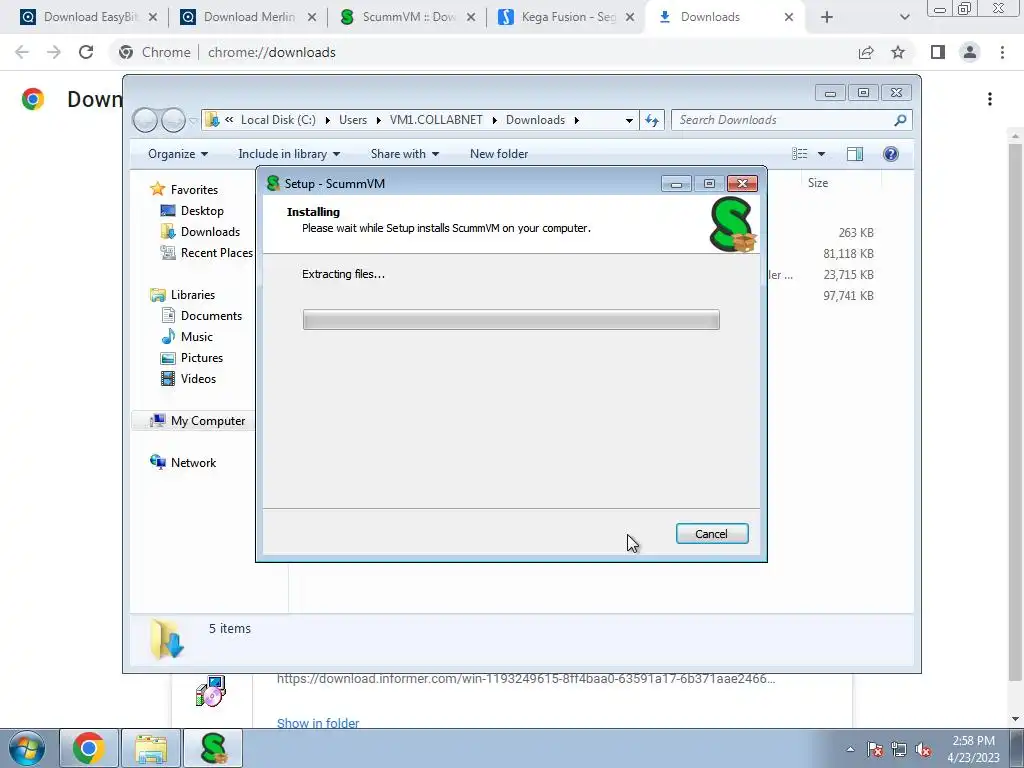The height and width of the screenshot is (768, 1024).
Task: Open Chrome tab search dropdown
Action: coord(904,17)
